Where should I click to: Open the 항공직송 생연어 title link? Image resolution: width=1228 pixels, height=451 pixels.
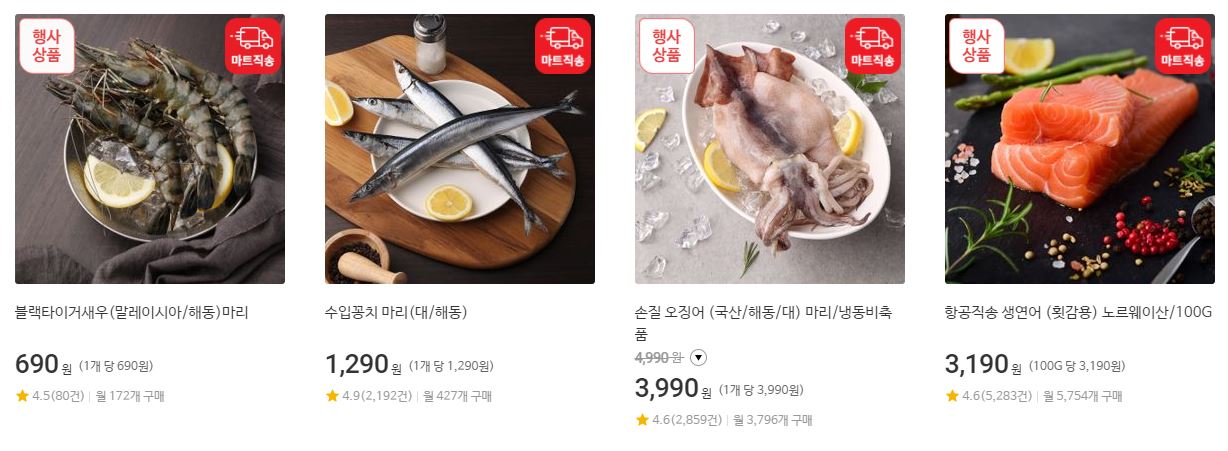point(1078,313)
